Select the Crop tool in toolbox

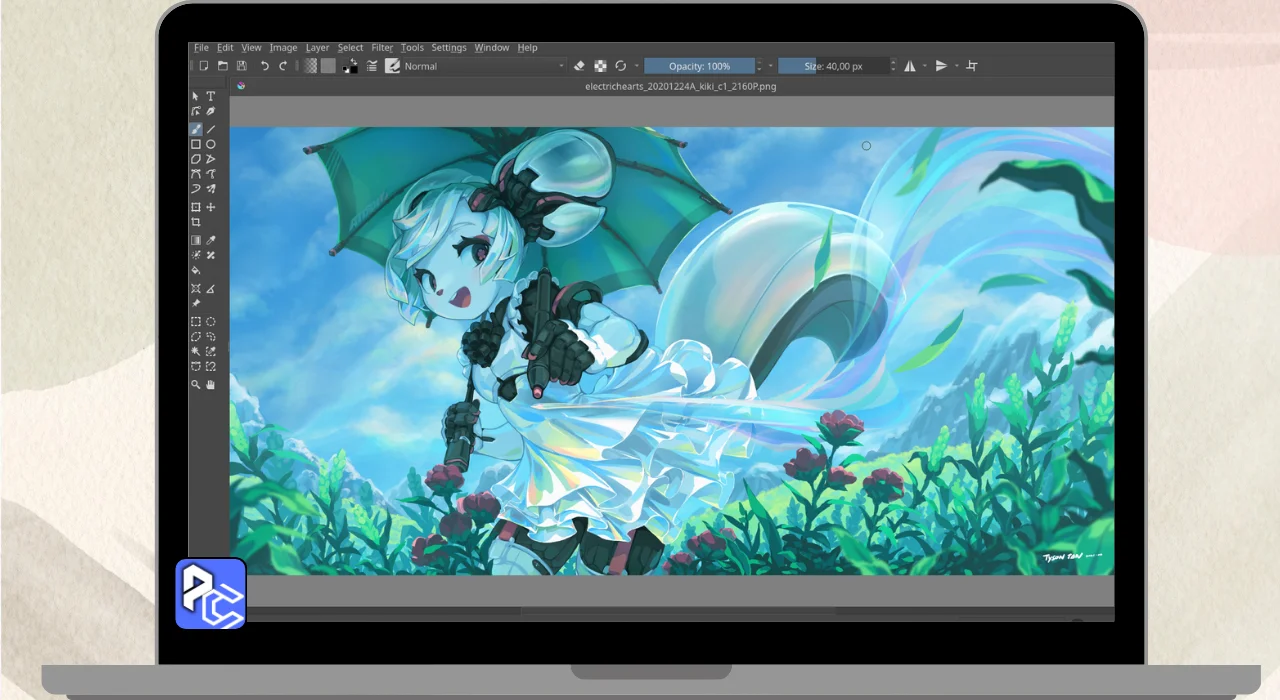196,222
